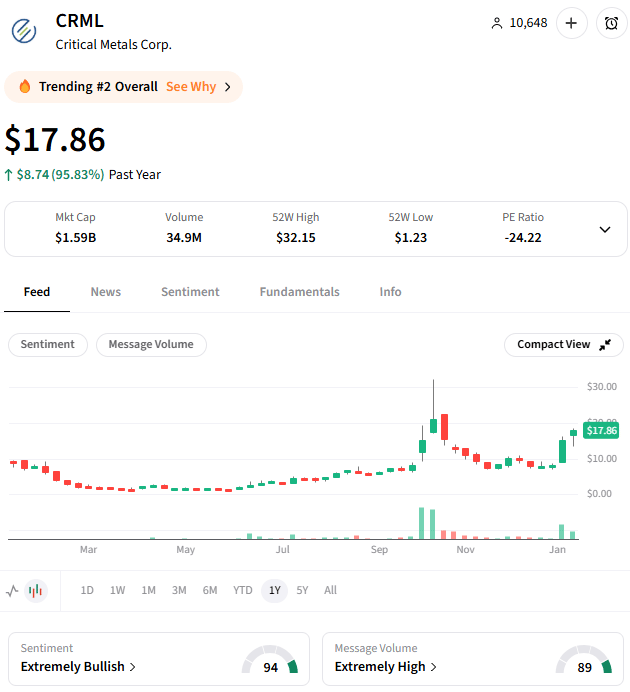Click the Sentiment gauge showing 94
The height and width of the screenshot is (692, 630).
(x=270, y=660)
